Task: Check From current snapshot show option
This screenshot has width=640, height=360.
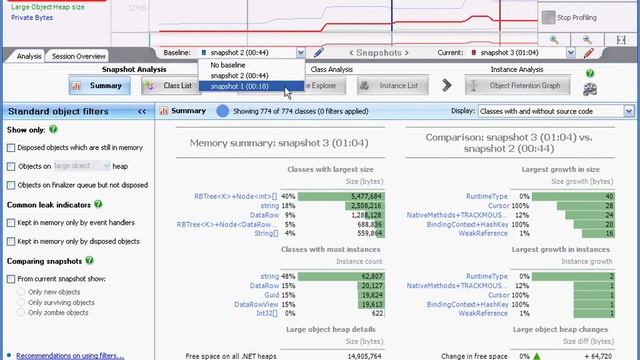Action: [x=11, y=279]
